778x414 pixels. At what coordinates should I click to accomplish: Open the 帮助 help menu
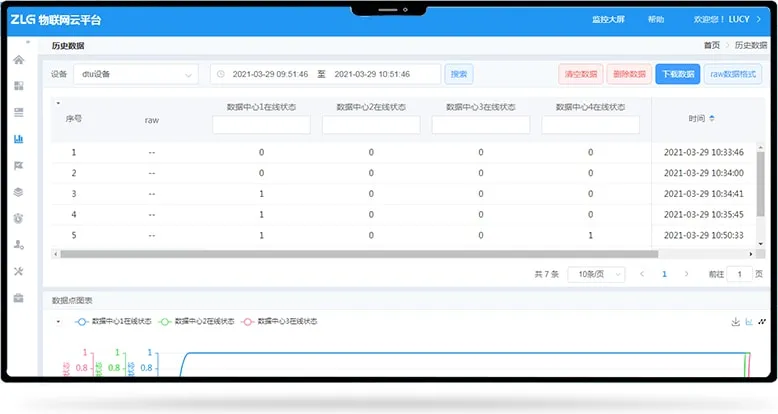pyautogui.click(x=655, y=19)
